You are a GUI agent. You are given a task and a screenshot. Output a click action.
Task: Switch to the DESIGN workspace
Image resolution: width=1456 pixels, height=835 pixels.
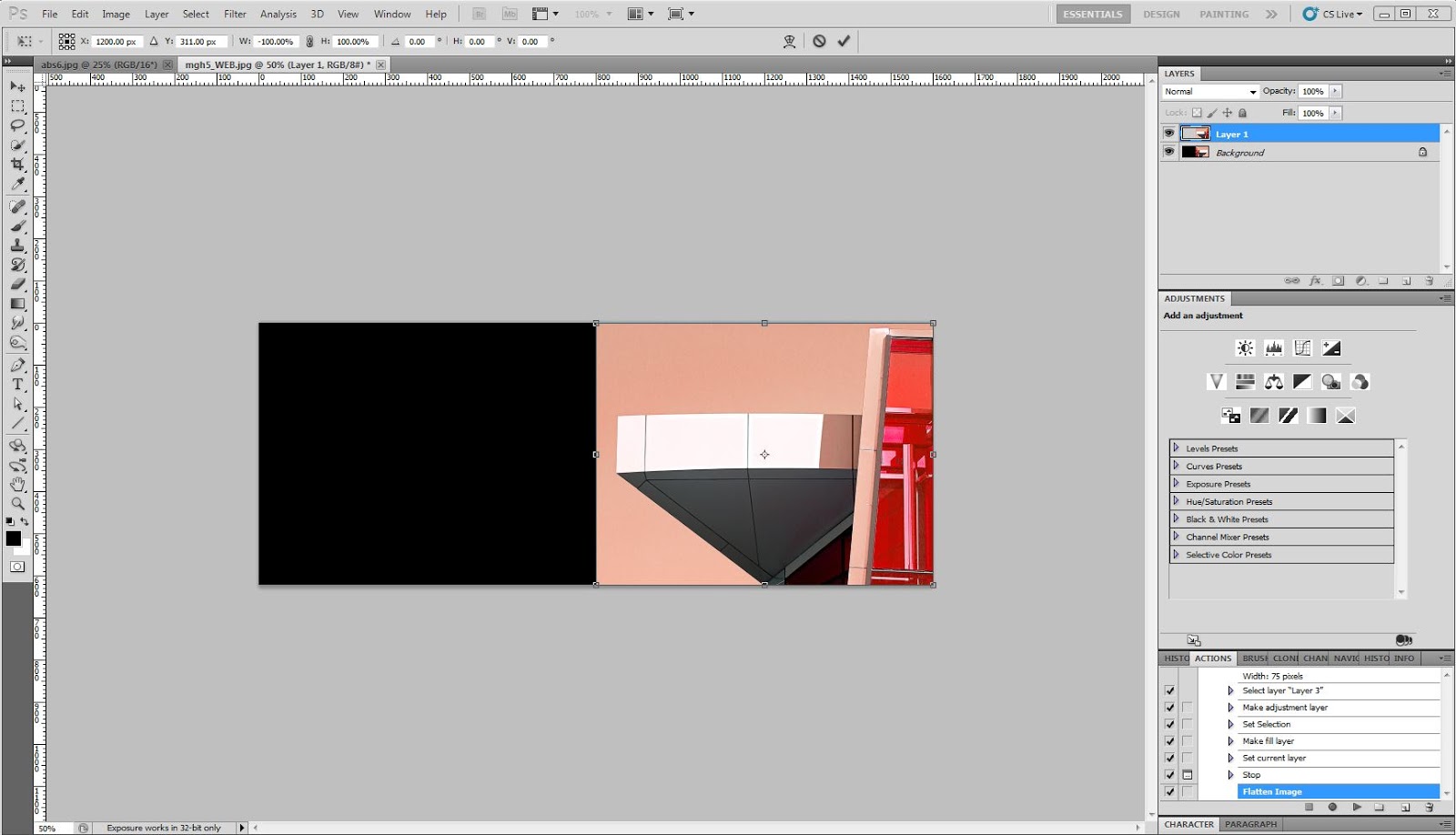tap(1161, 14)
